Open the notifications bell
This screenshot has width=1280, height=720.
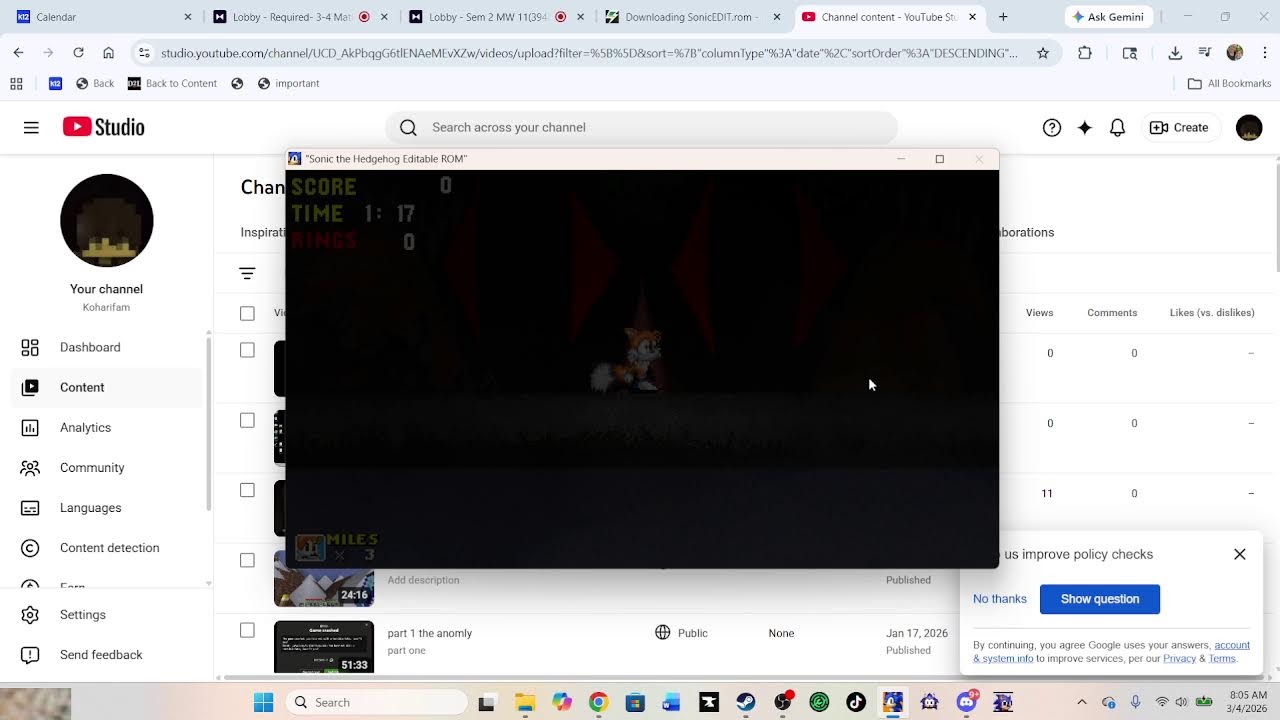point(1118,127)
